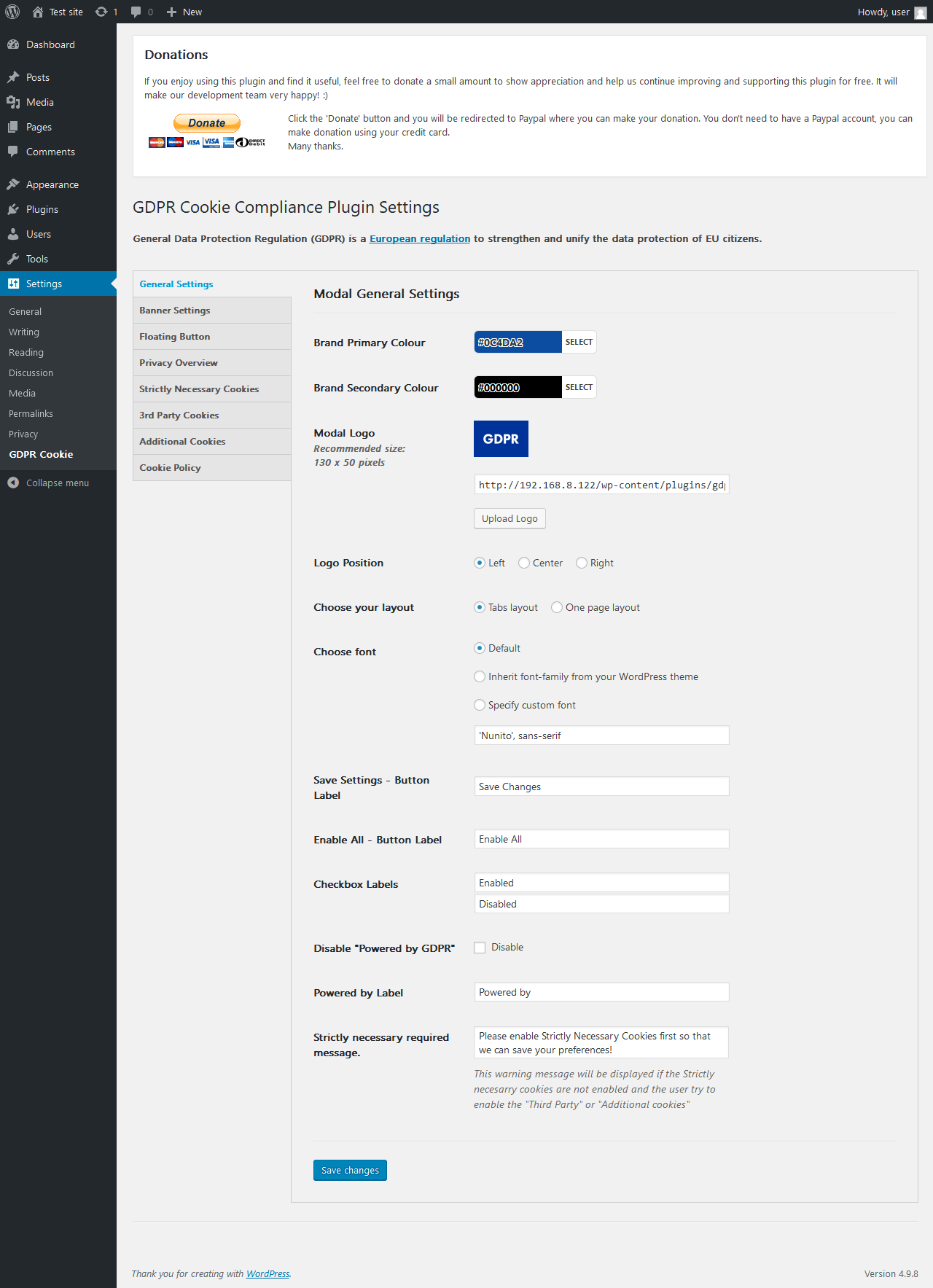Viewport: 933px width, 1288px height.
Task: Open the updates refresh icon
Action: [101, 12]
